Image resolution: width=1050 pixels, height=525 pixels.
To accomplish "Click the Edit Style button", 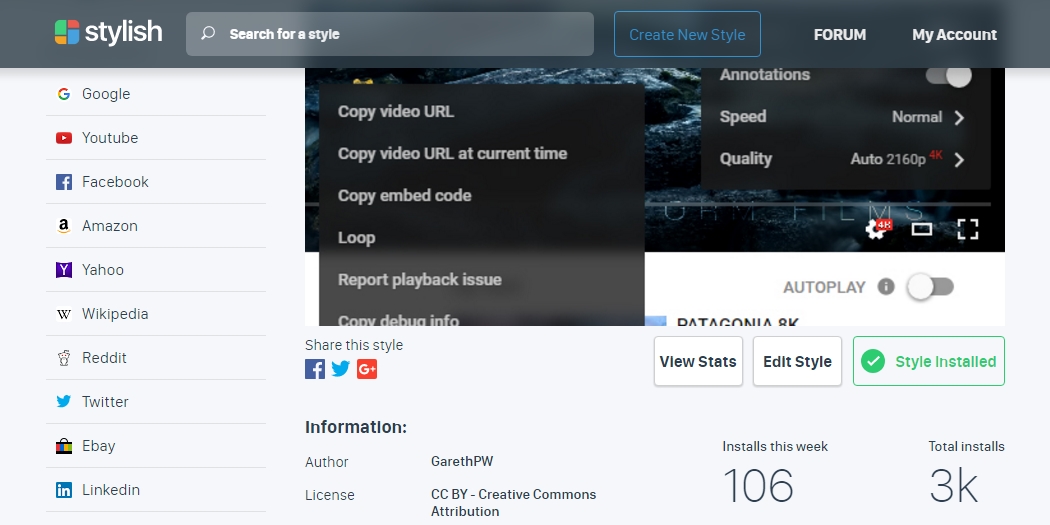I will [797, 362].
